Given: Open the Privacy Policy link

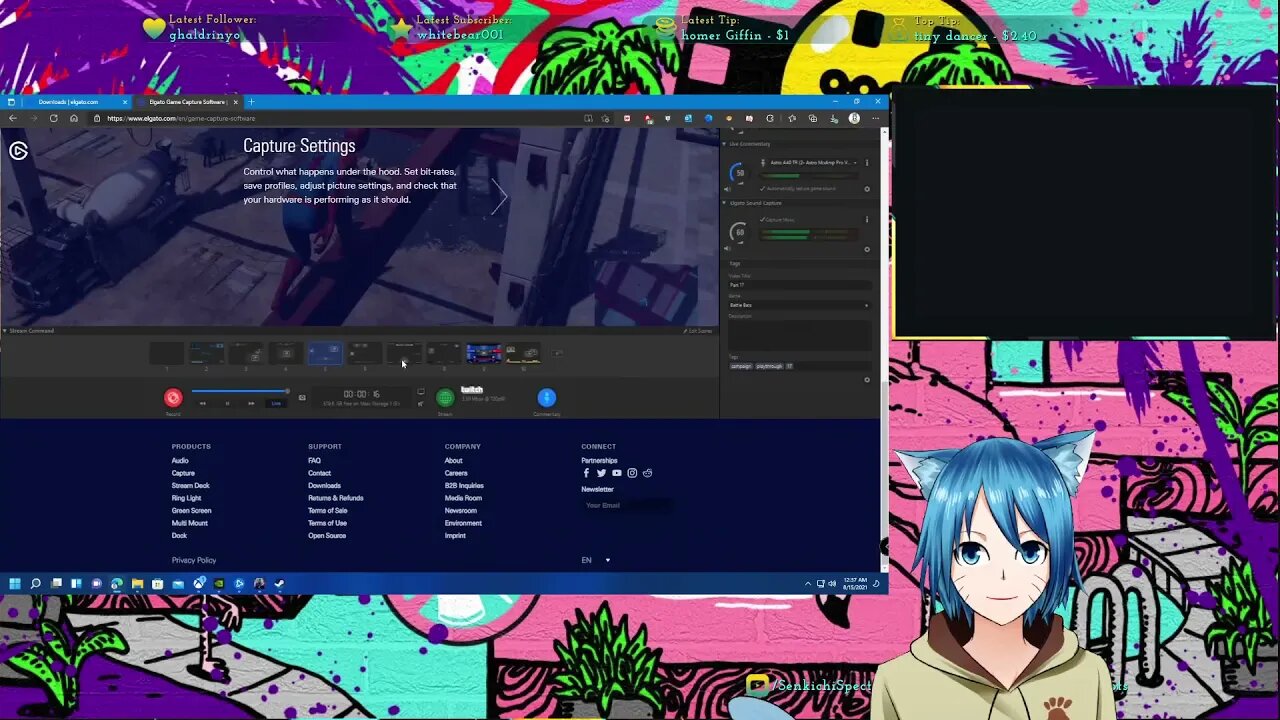Looking at the screenshot, I should pyautogui.click(x=194, y=560).
